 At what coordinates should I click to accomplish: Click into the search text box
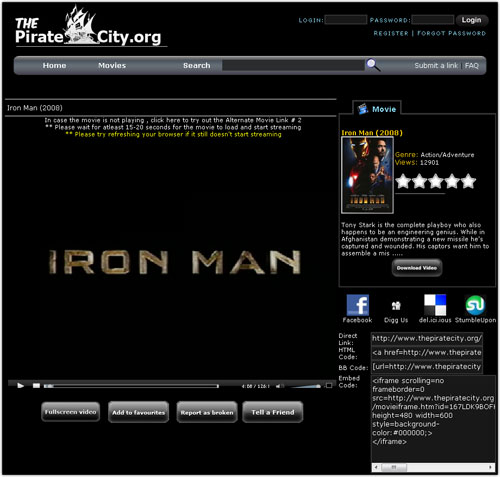[x=293, y=65]
